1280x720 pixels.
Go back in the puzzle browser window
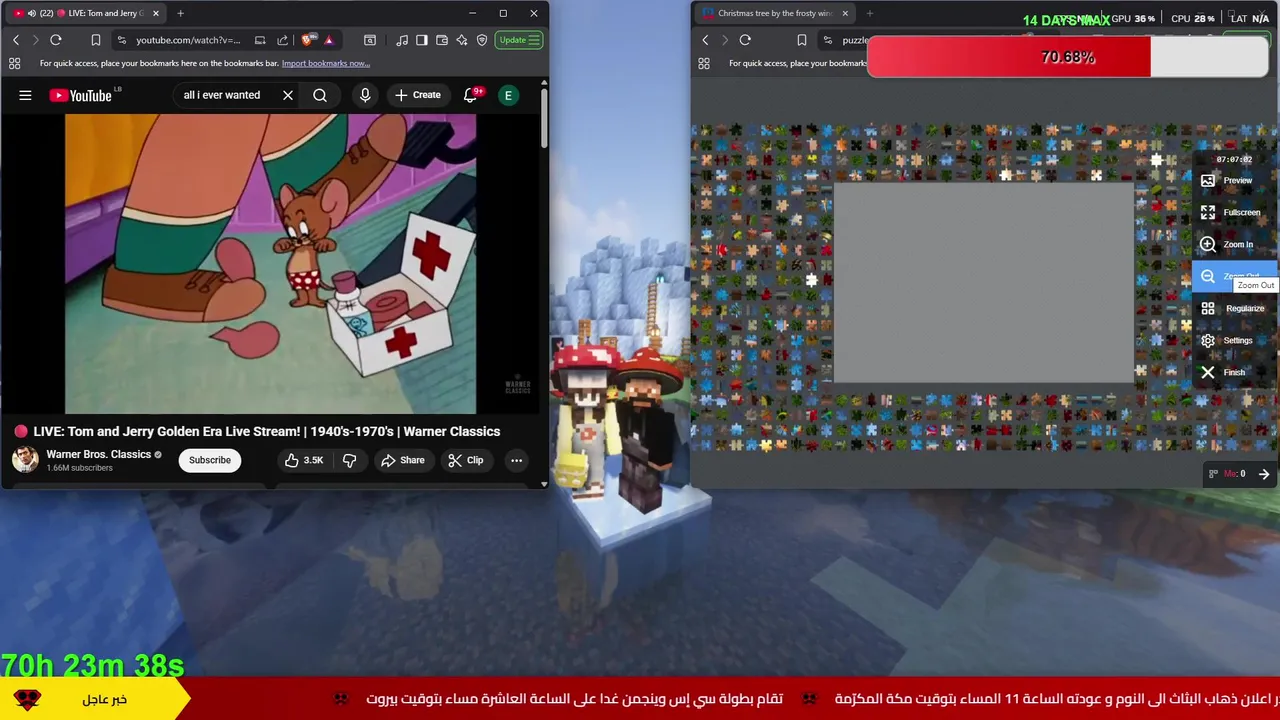click(705, 40)
